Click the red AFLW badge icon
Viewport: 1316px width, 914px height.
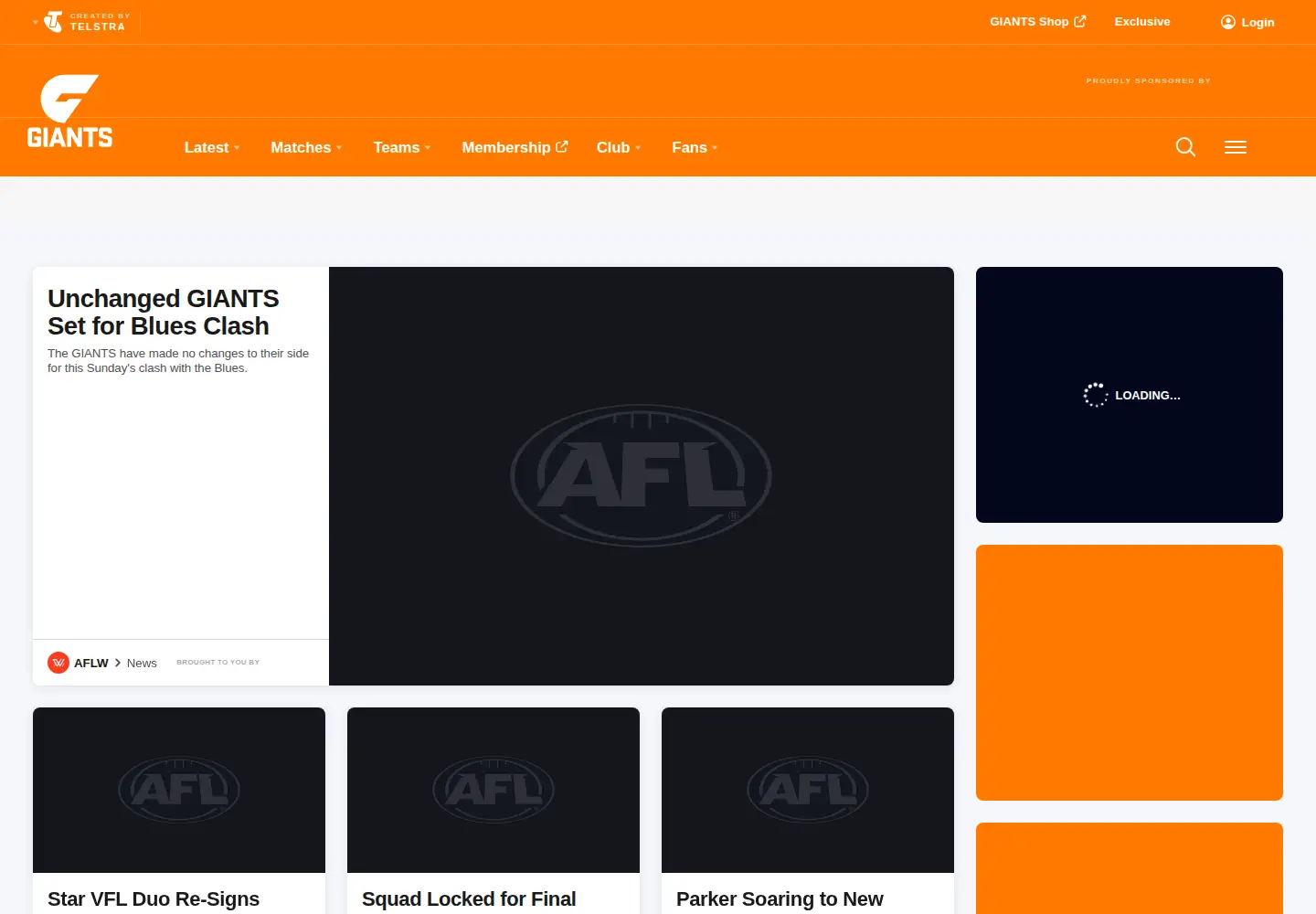click(x=58, y=663)
